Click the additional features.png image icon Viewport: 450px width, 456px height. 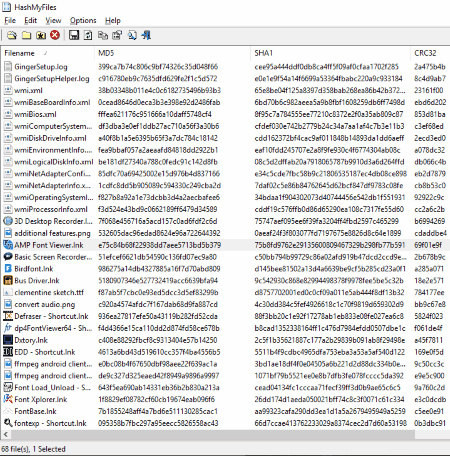pos(8,233)
